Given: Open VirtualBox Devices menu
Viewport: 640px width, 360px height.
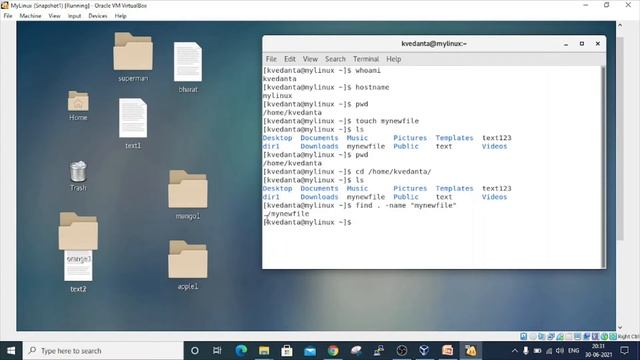Looking at the screenshot, I should (x=98, y=16).
